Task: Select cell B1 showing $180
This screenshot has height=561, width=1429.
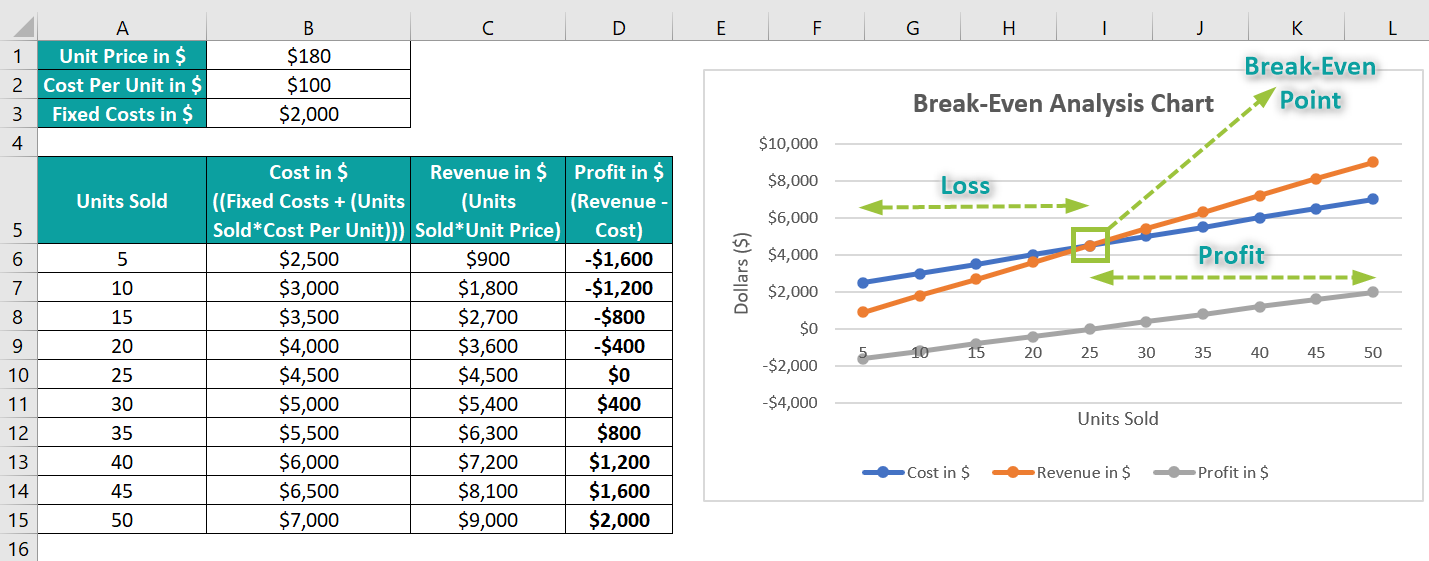Action: tap(308, 56)
